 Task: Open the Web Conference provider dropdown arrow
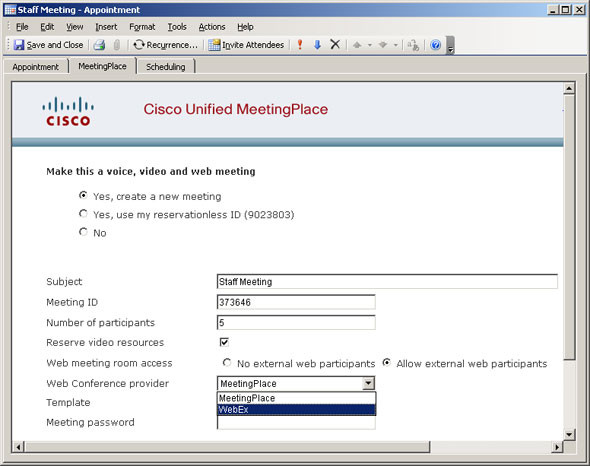coord(368,383)
